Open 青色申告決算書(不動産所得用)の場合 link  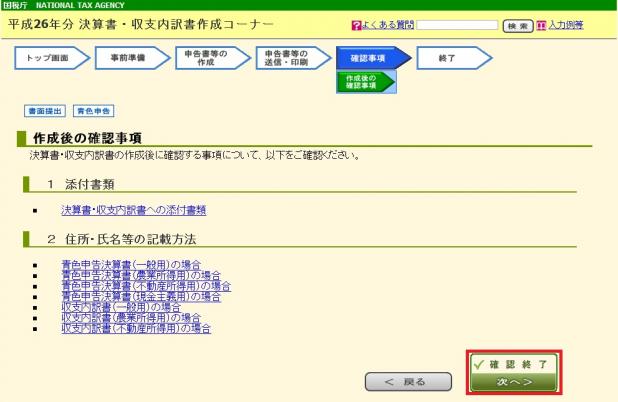[x=146, y=285]
